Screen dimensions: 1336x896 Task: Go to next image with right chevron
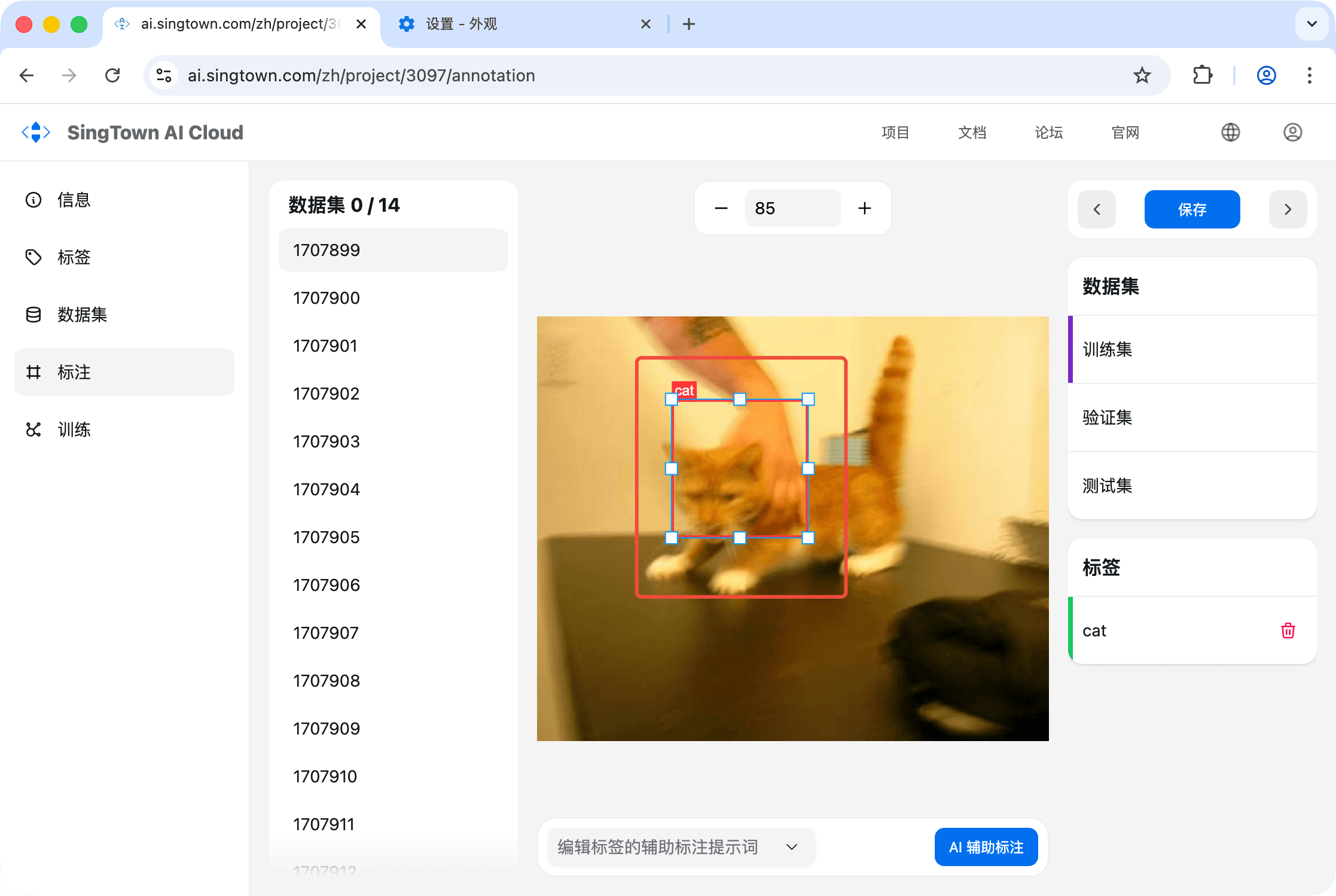(x=1288, y=209)
